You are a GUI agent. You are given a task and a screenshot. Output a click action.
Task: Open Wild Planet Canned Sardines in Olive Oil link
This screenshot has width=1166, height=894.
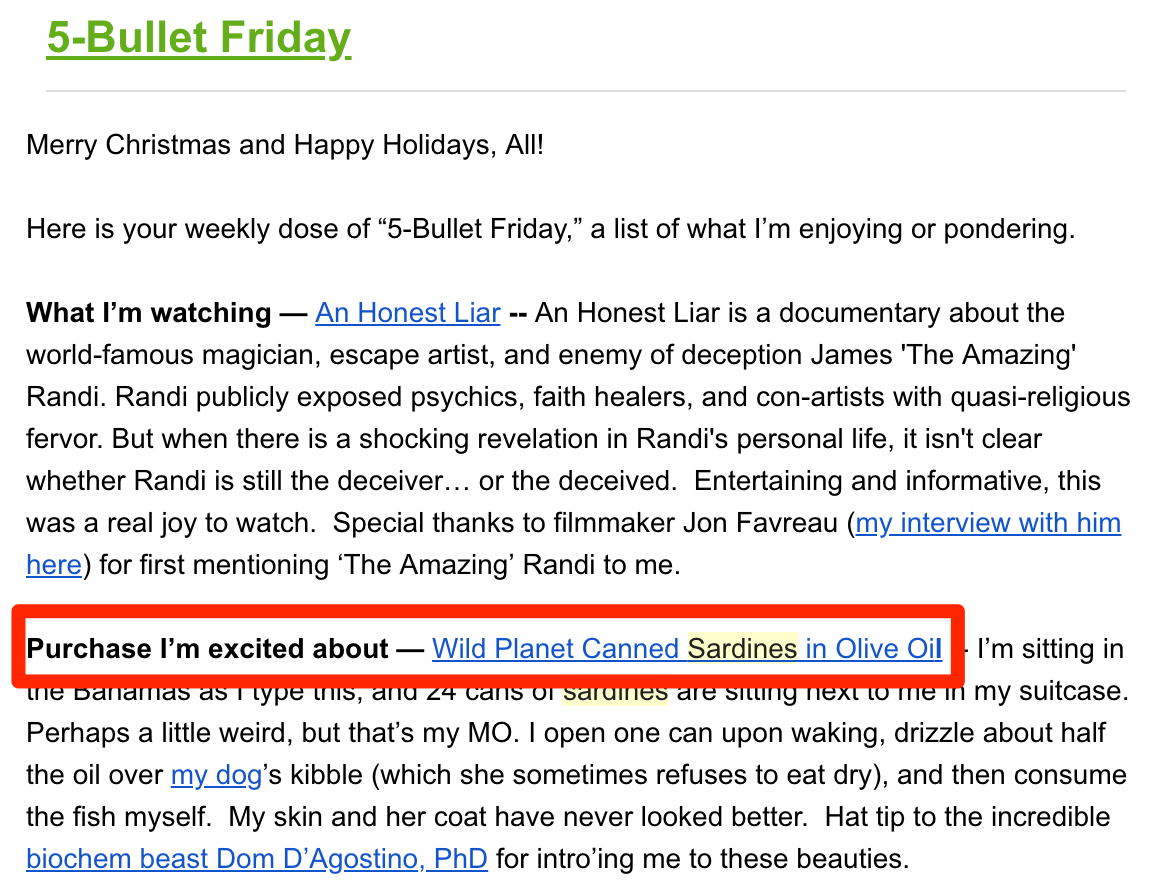(x=687, y=649)
